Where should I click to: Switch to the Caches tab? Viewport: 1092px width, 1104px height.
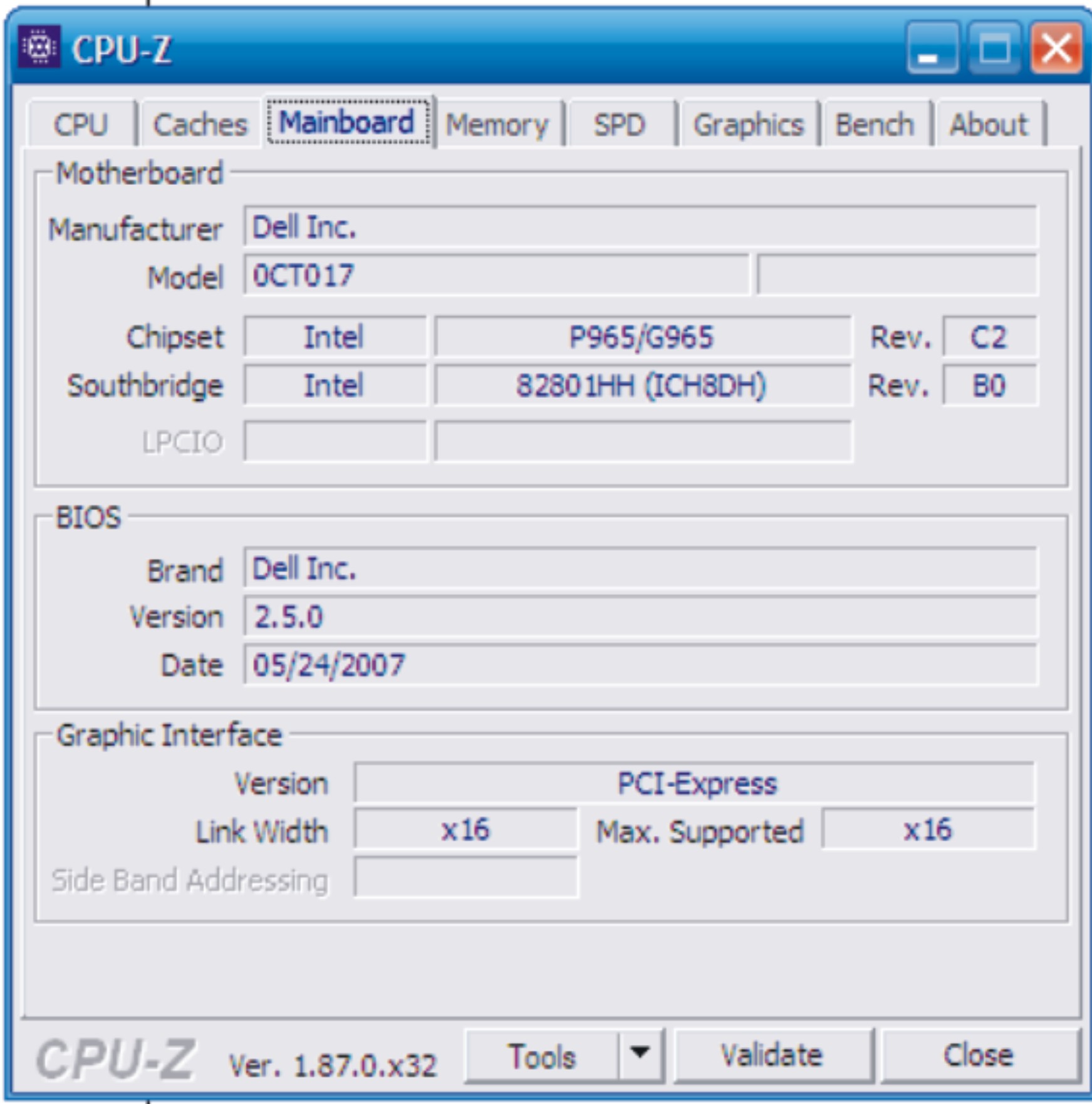tap(200, 124)
